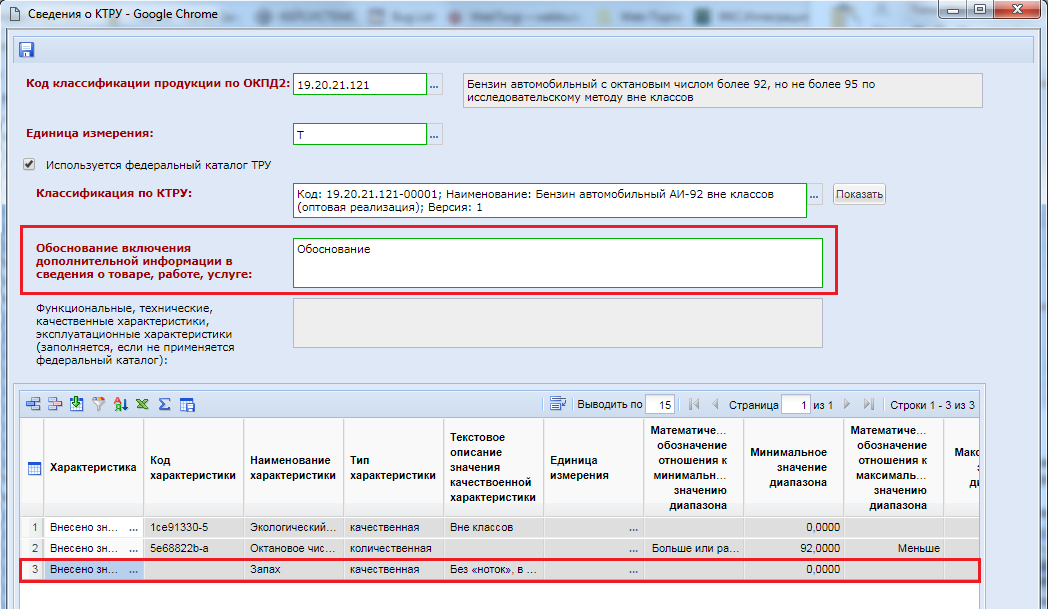
Task: Click the 'Выводить по' rows-per-page field
Action: point(660,405)
